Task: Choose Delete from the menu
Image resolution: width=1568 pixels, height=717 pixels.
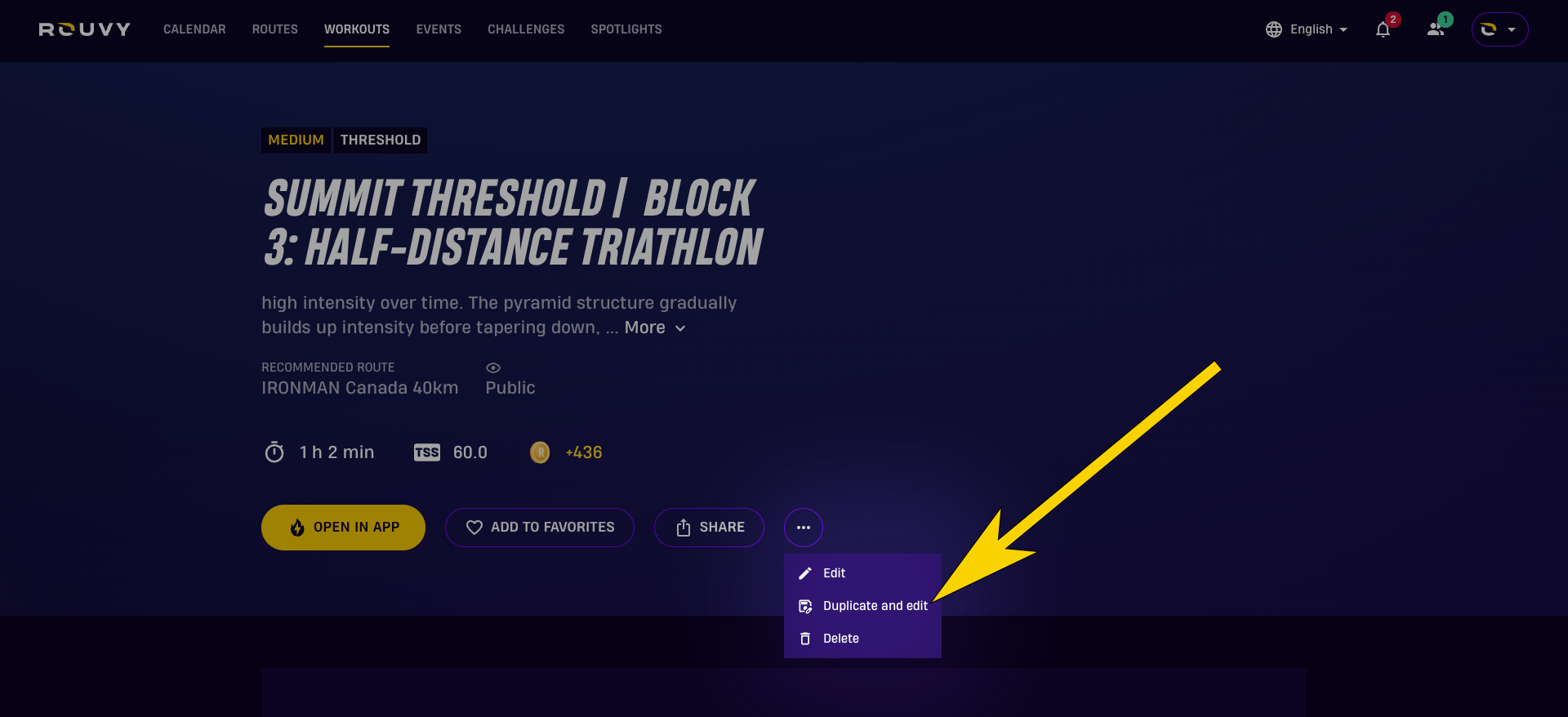Action: pos(840,639)
